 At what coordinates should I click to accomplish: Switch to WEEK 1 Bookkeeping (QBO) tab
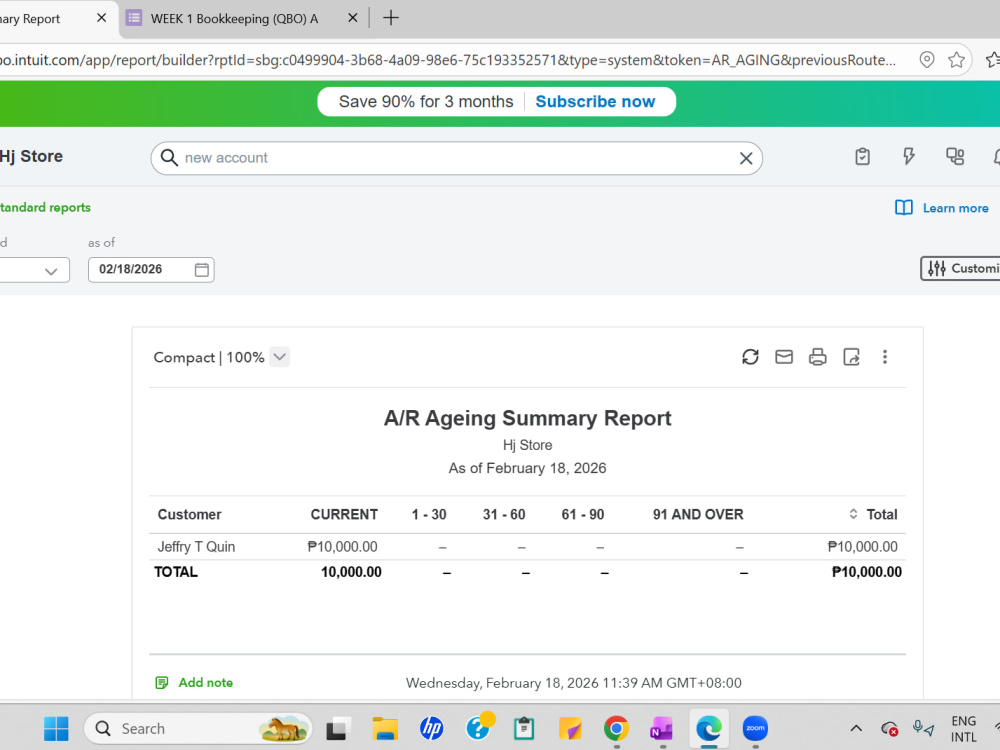(233, 18)
